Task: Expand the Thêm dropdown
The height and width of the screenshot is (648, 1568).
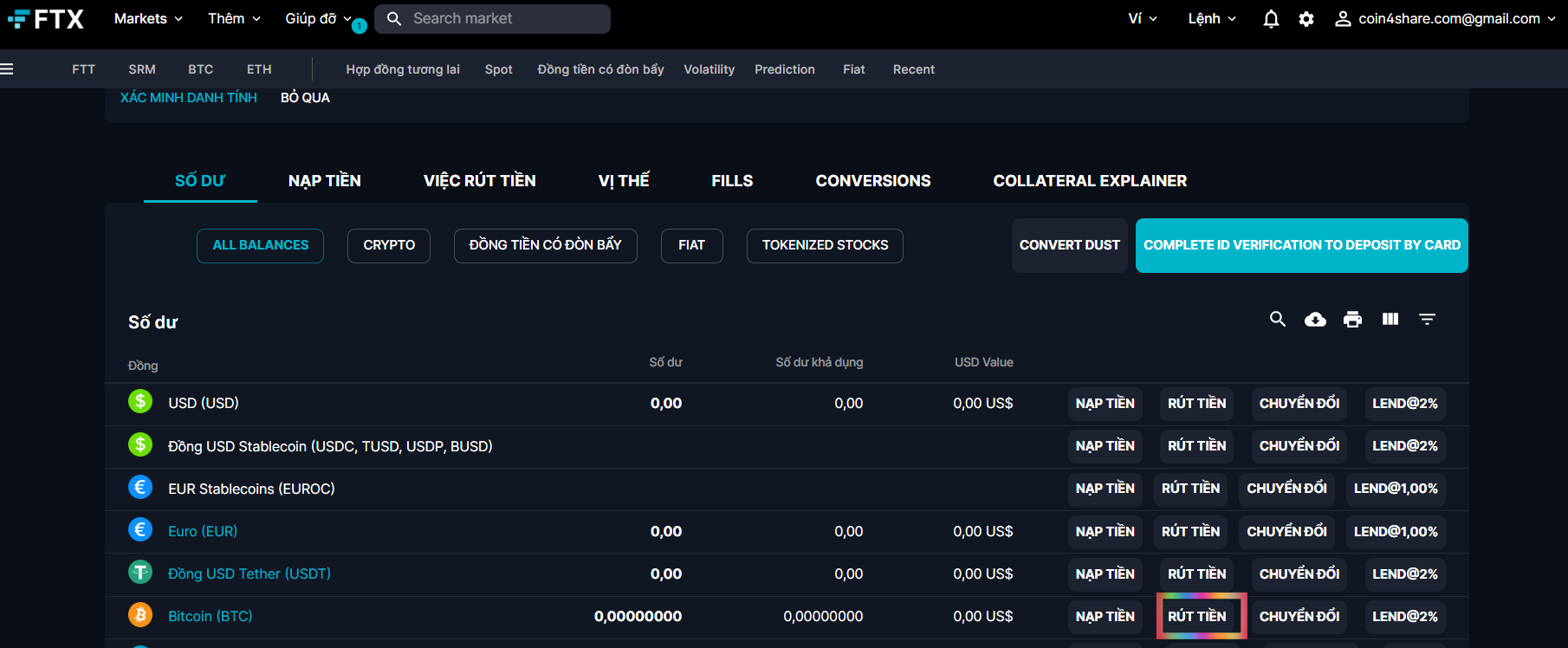Action: (234, 18)
